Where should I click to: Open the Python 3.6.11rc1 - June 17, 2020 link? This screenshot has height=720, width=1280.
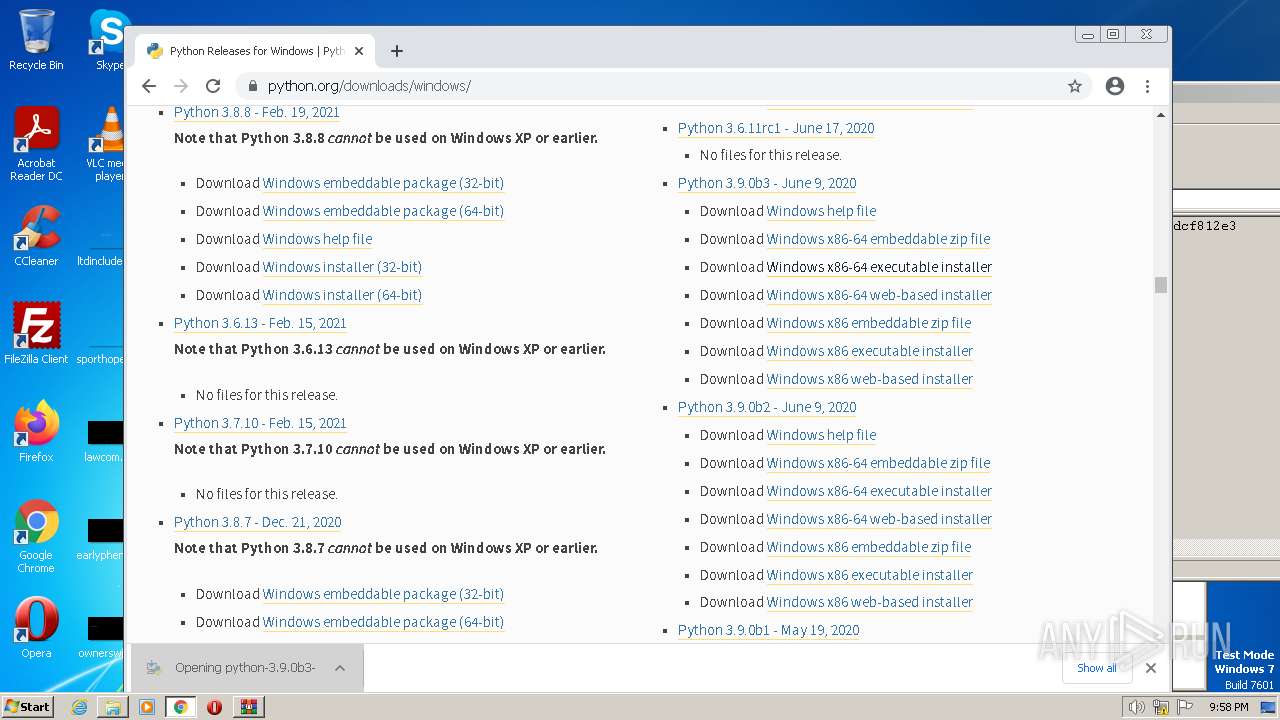coord(776,128)
